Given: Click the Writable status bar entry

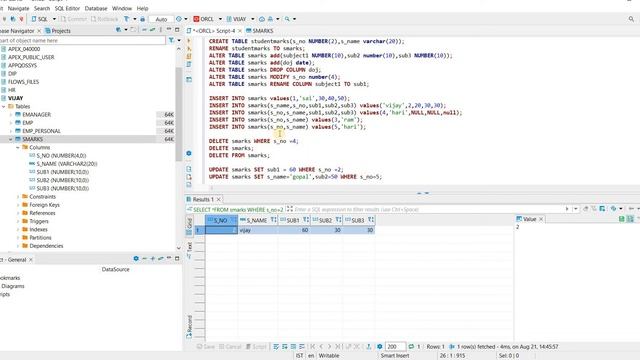Looking at the screenshot, I should tap(329, 356).
